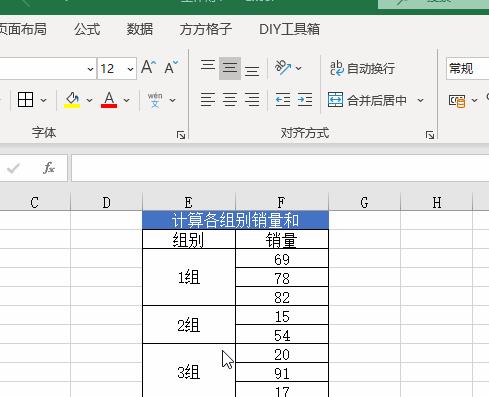Select column F header
The image size is (489, 397).
(x=282, y=202)
